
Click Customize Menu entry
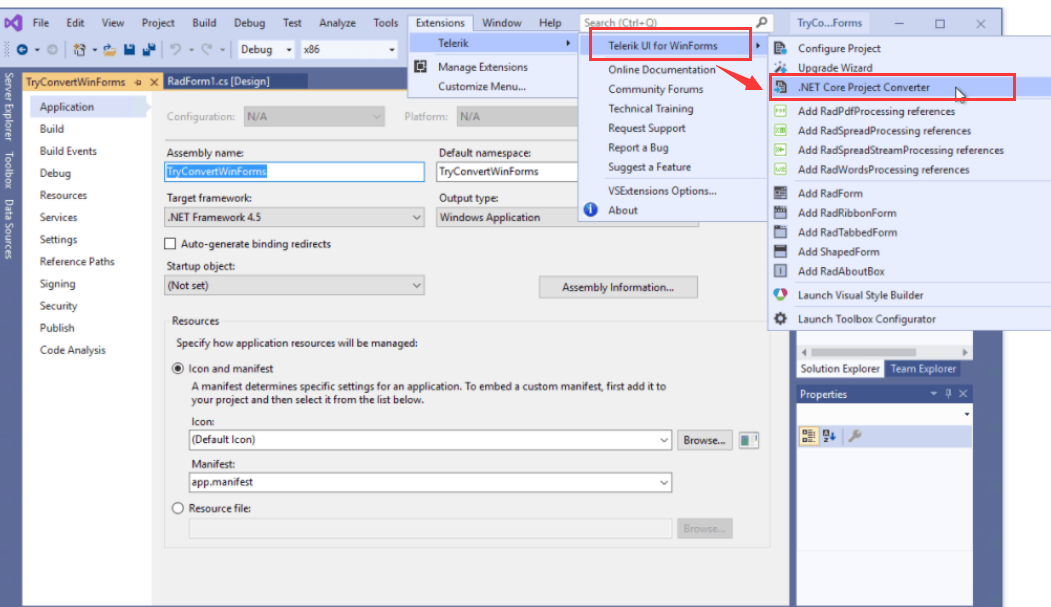point(482,86)
